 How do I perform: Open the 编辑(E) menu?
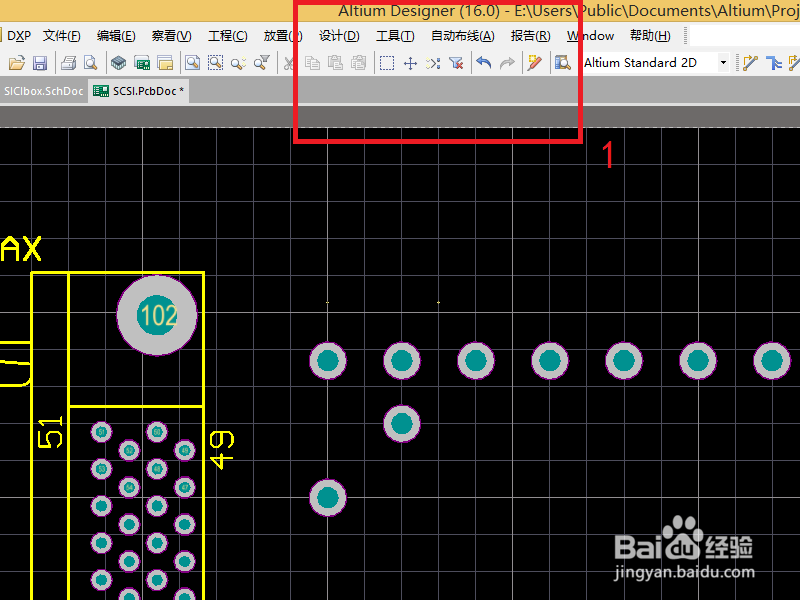pos(116,36)
